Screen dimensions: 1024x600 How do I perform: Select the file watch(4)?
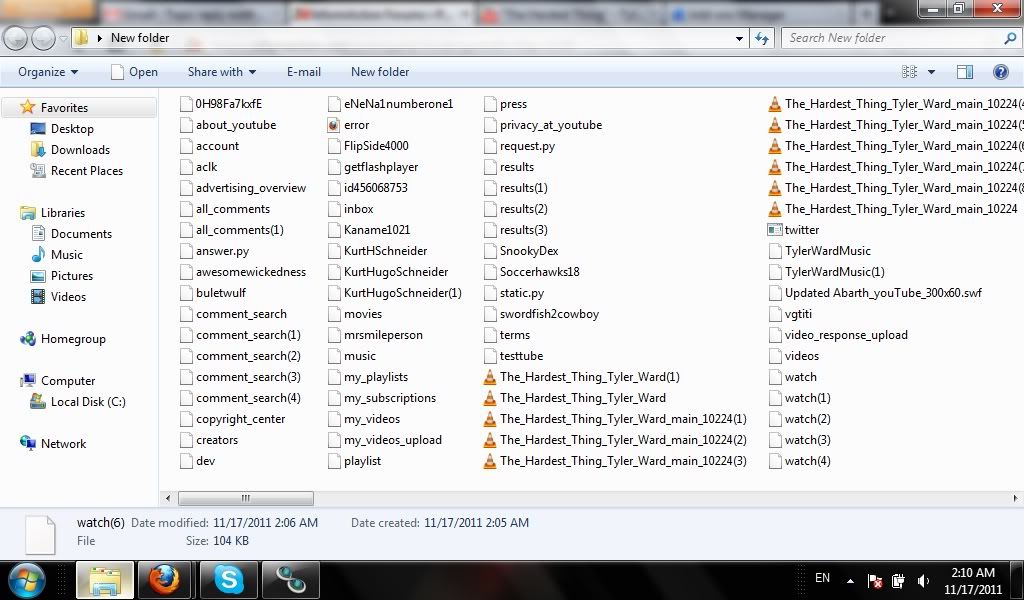(800, 461)
